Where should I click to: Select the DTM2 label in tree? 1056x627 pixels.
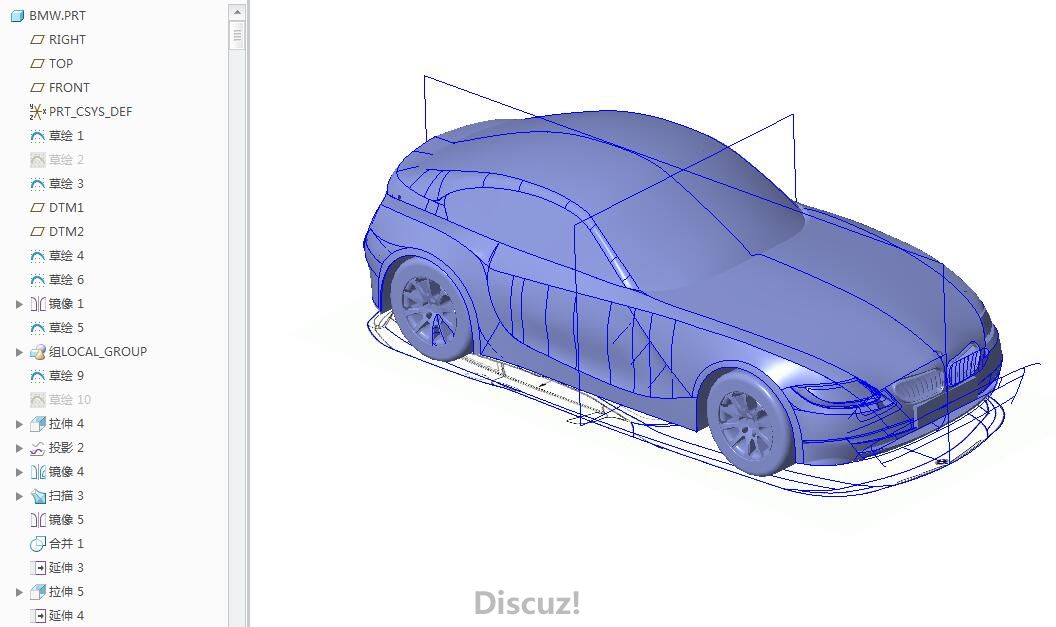click(66, 232)
